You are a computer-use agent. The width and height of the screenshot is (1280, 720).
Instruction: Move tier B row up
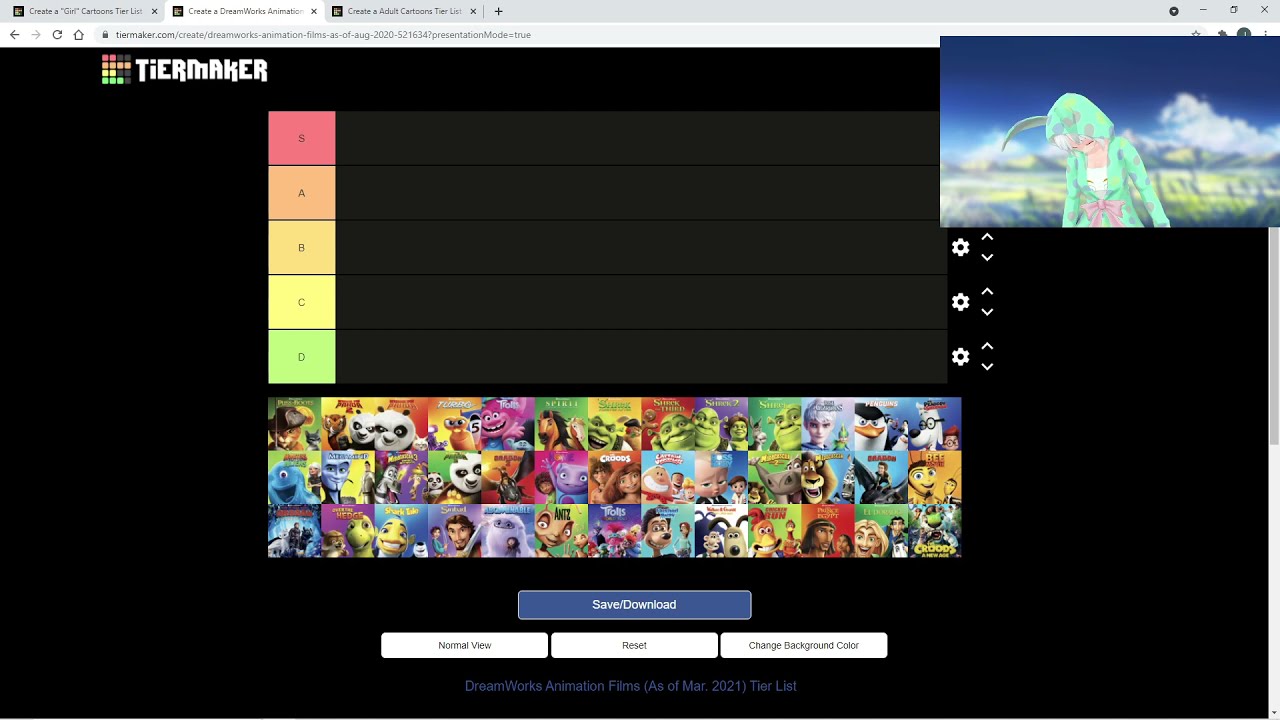(987, 237)
